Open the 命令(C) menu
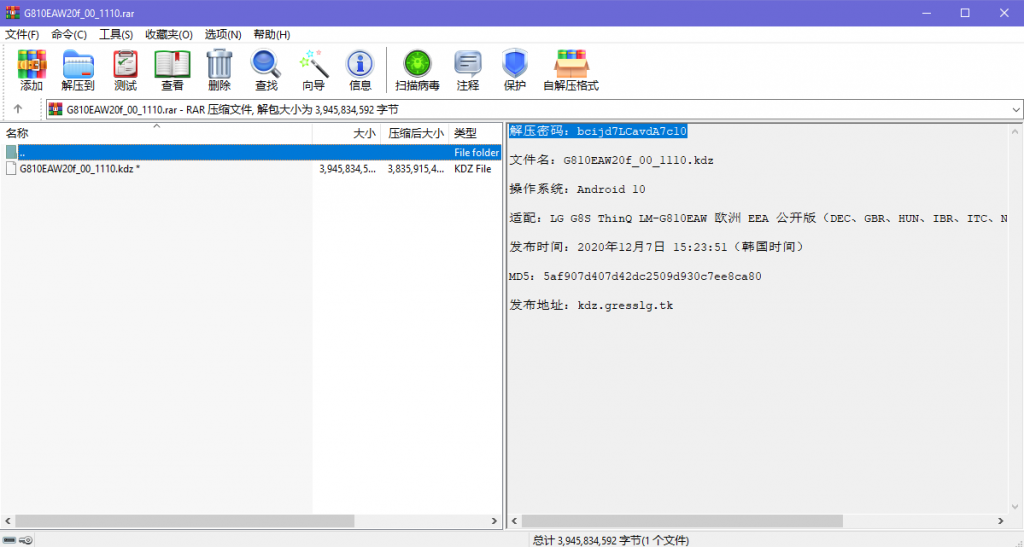 (69, 35)
